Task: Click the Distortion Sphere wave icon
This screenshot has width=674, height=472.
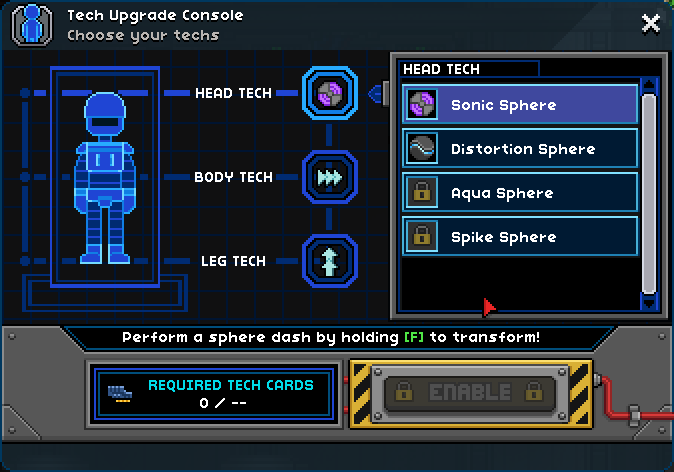Action: coord(422,149)
